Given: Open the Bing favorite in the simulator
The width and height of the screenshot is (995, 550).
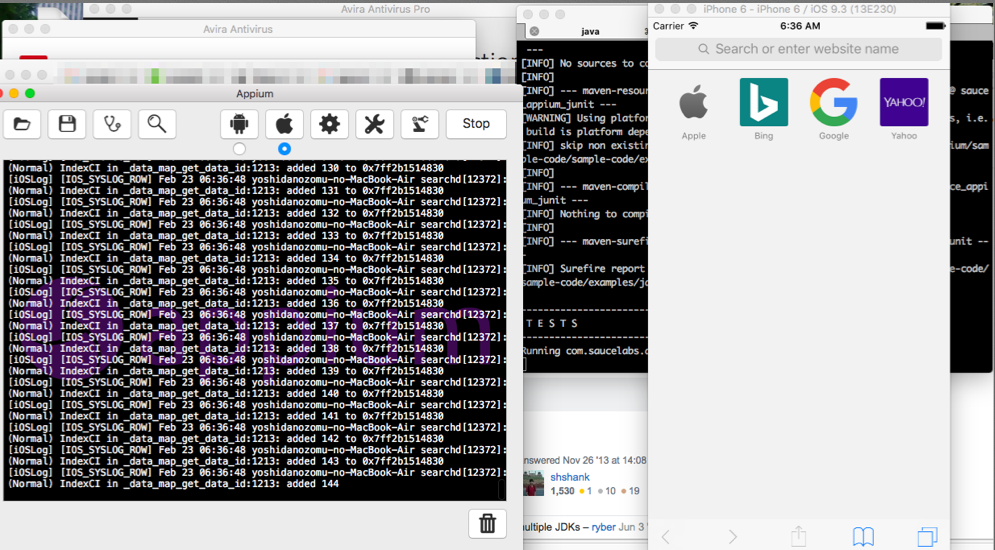Looking at the screenshot, I should coord(764,108).
